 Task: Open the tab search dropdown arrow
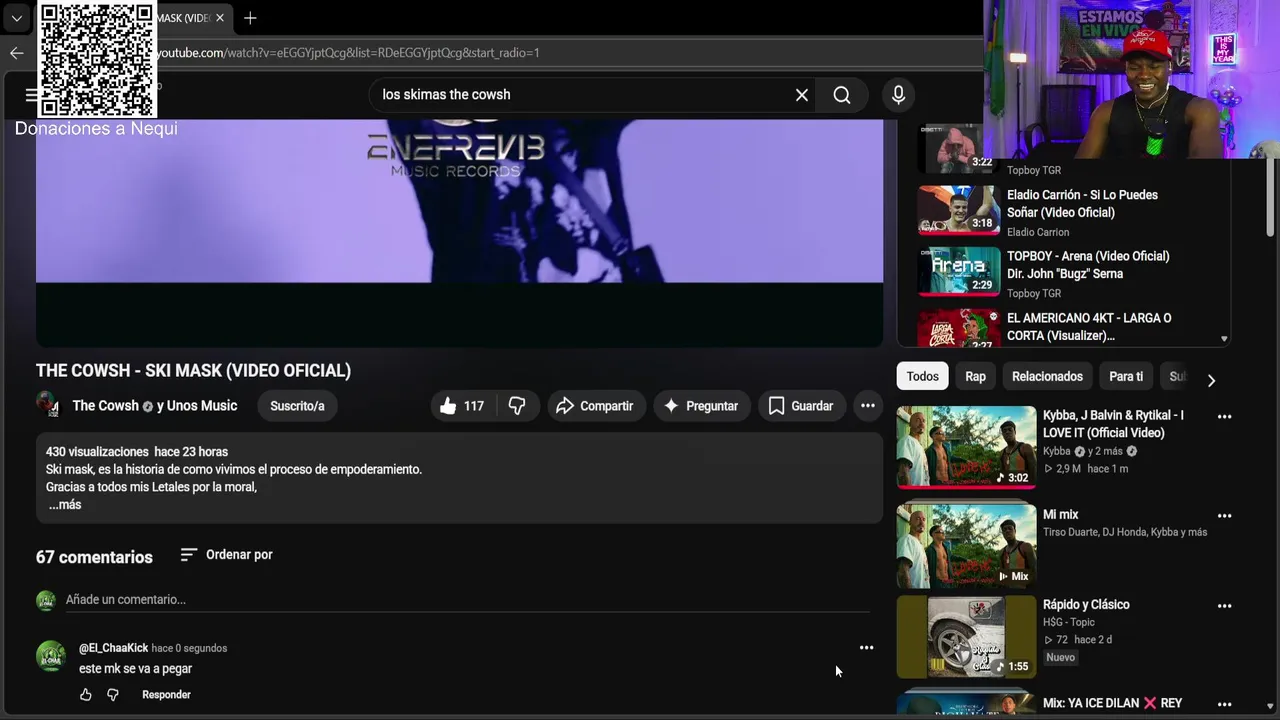point(16,18)
